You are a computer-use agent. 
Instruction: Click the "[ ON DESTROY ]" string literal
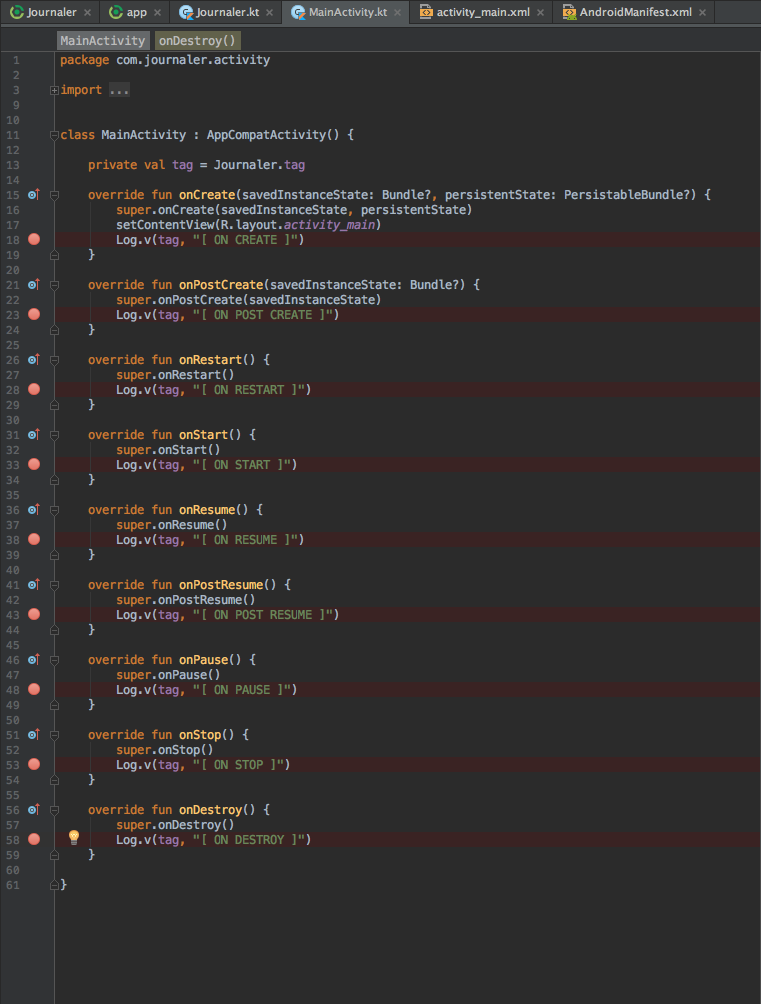tap(252, 840)
